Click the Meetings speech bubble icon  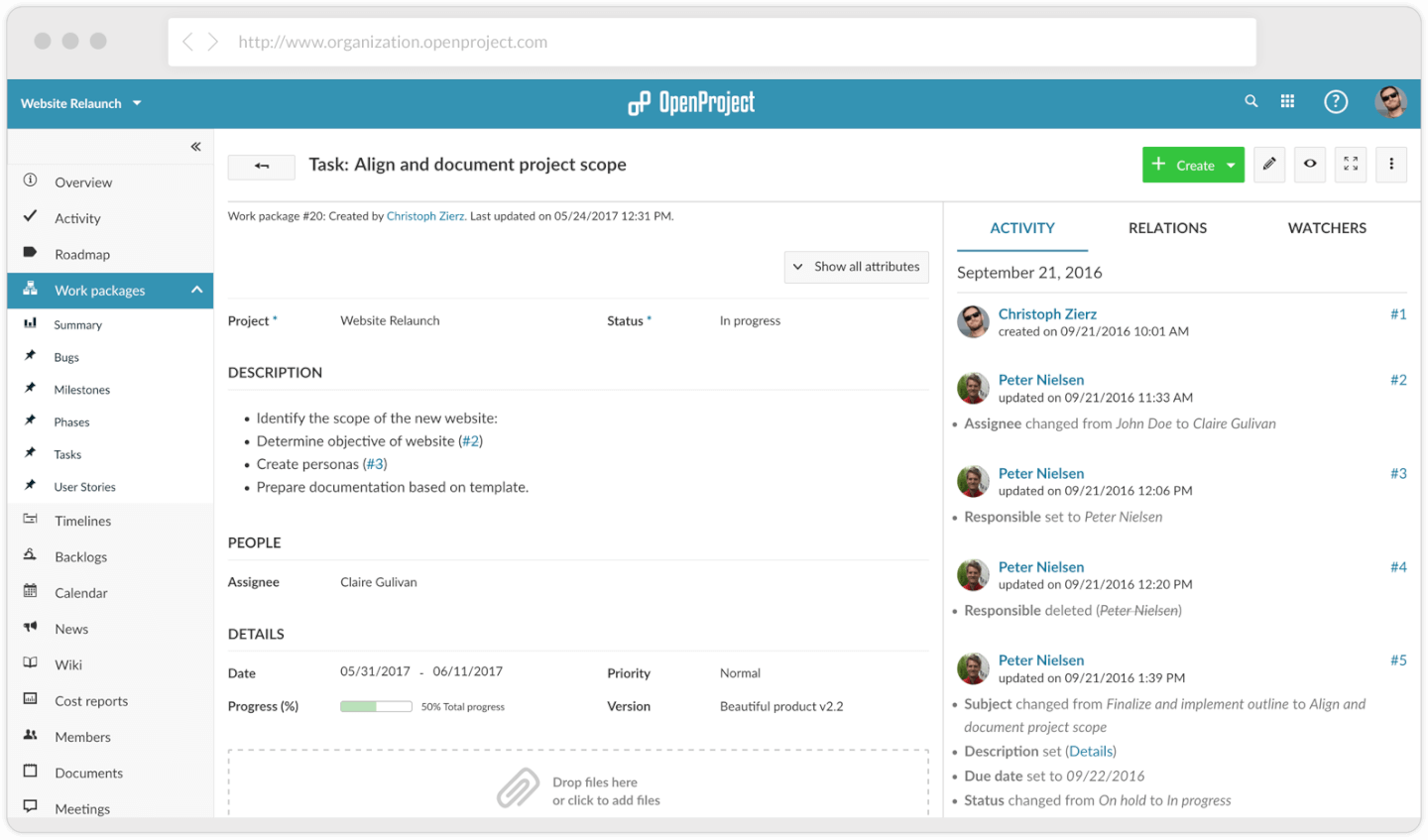31,807
